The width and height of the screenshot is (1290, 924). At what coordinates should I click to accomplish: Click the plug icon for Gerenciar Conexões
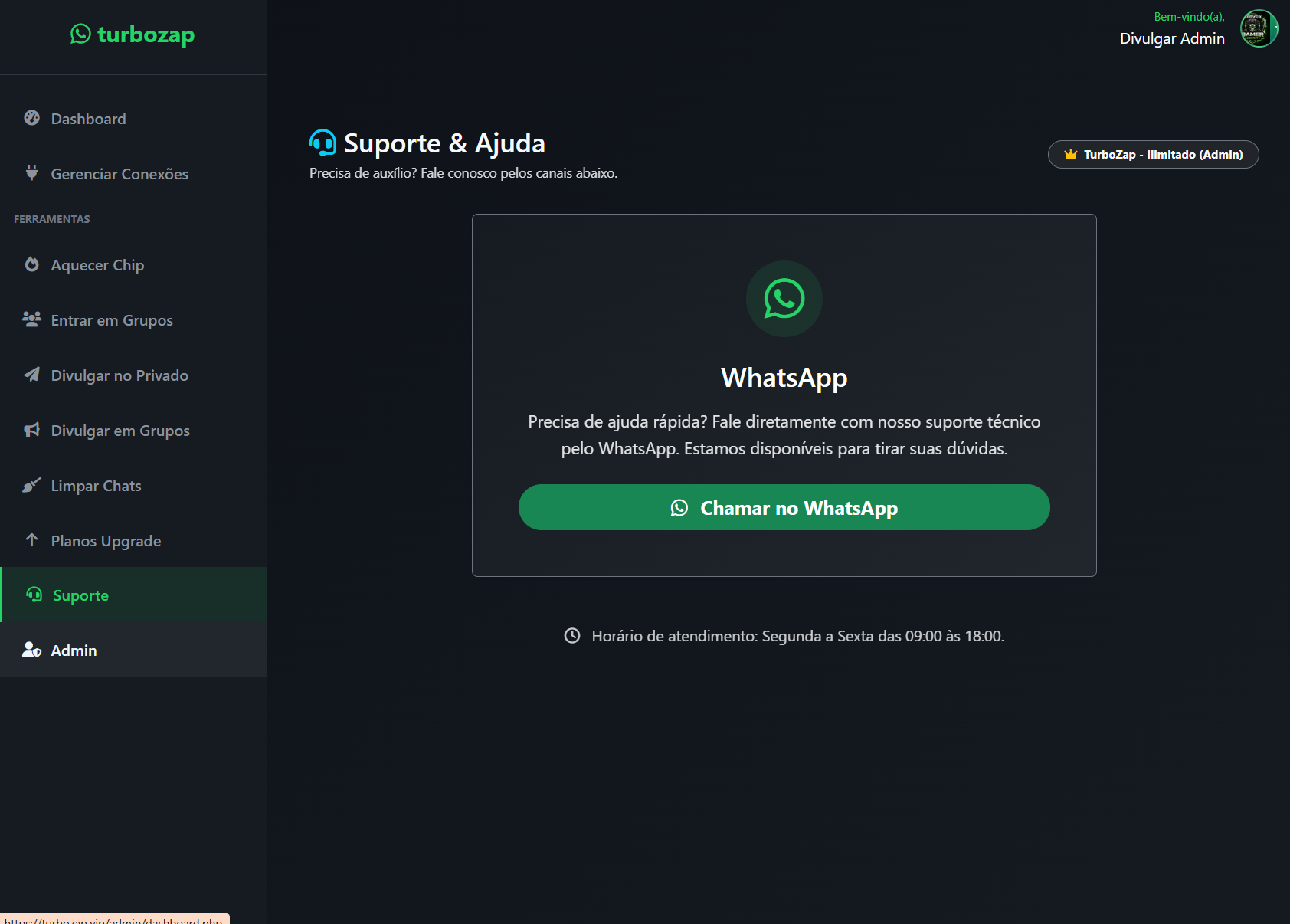click(x=31, y=173)
